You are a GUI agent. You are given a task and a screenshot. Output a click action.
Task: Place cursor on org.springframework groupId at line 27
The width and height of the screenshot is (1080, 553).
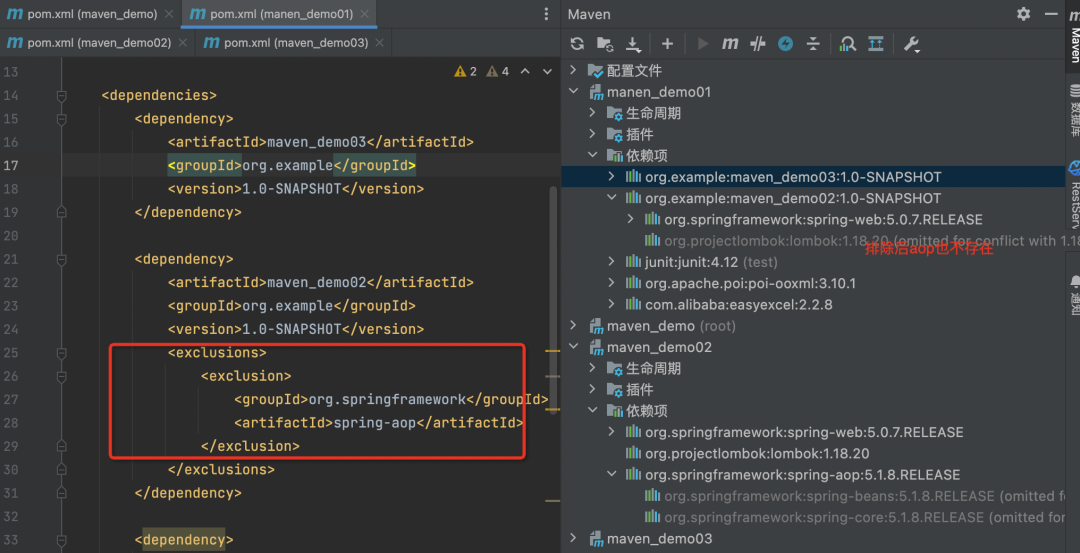[387, 399]
